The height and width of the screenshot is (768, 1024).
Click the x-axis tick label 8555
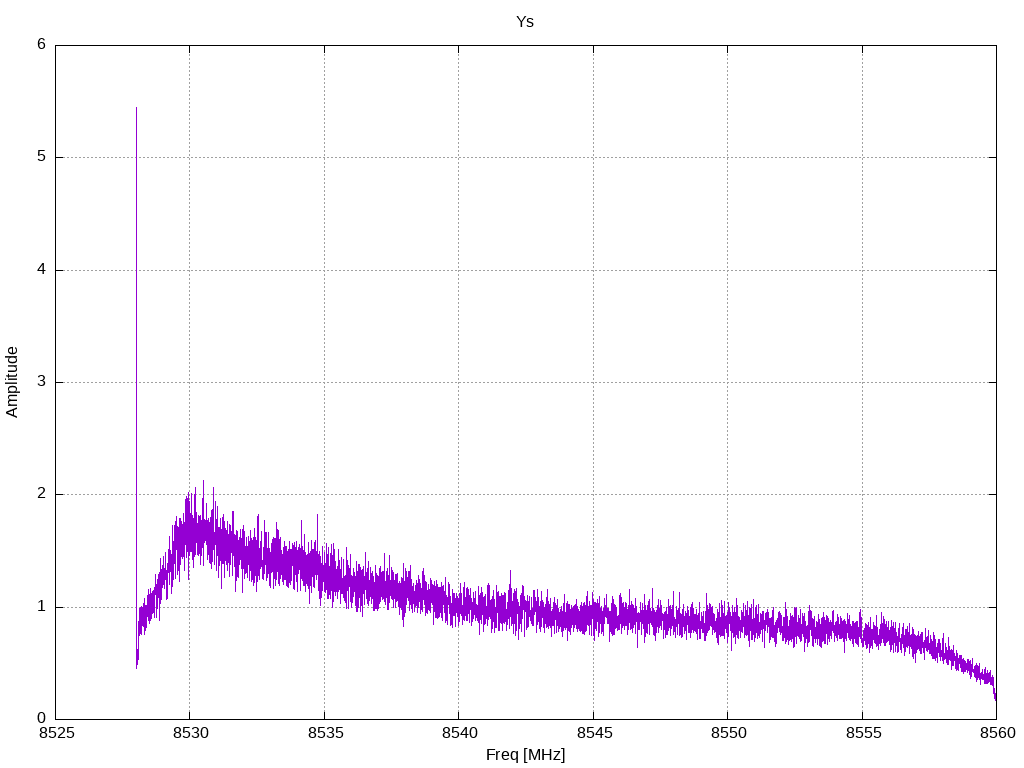(863, 733)
